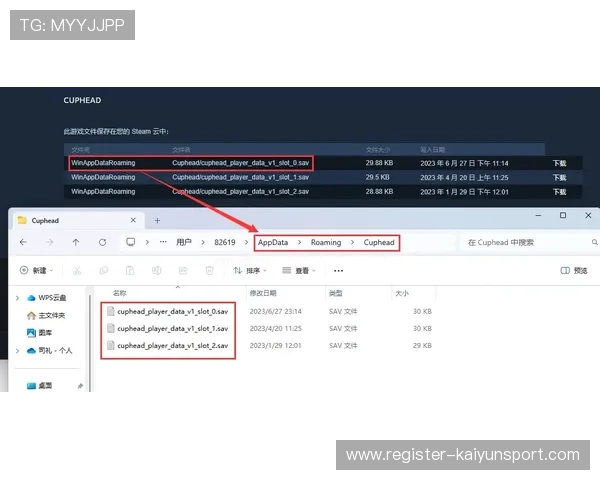Select file cuphead_player_data_v1_slot_1.sav
The width and height of the screenshot is (600, 480).
tap(173, 328)
